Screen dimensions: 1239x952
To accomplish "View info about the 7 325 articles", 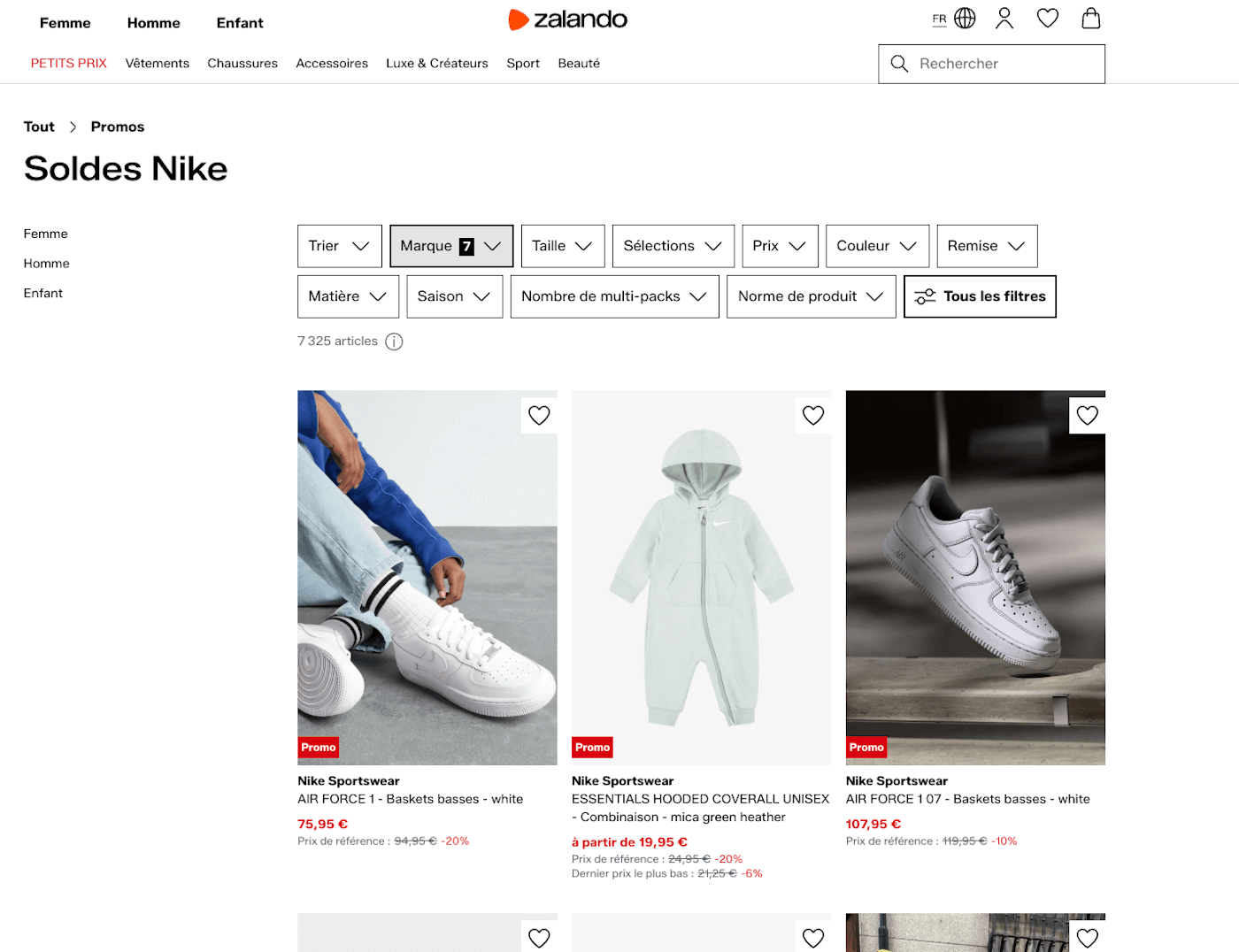I will [394, 341].
